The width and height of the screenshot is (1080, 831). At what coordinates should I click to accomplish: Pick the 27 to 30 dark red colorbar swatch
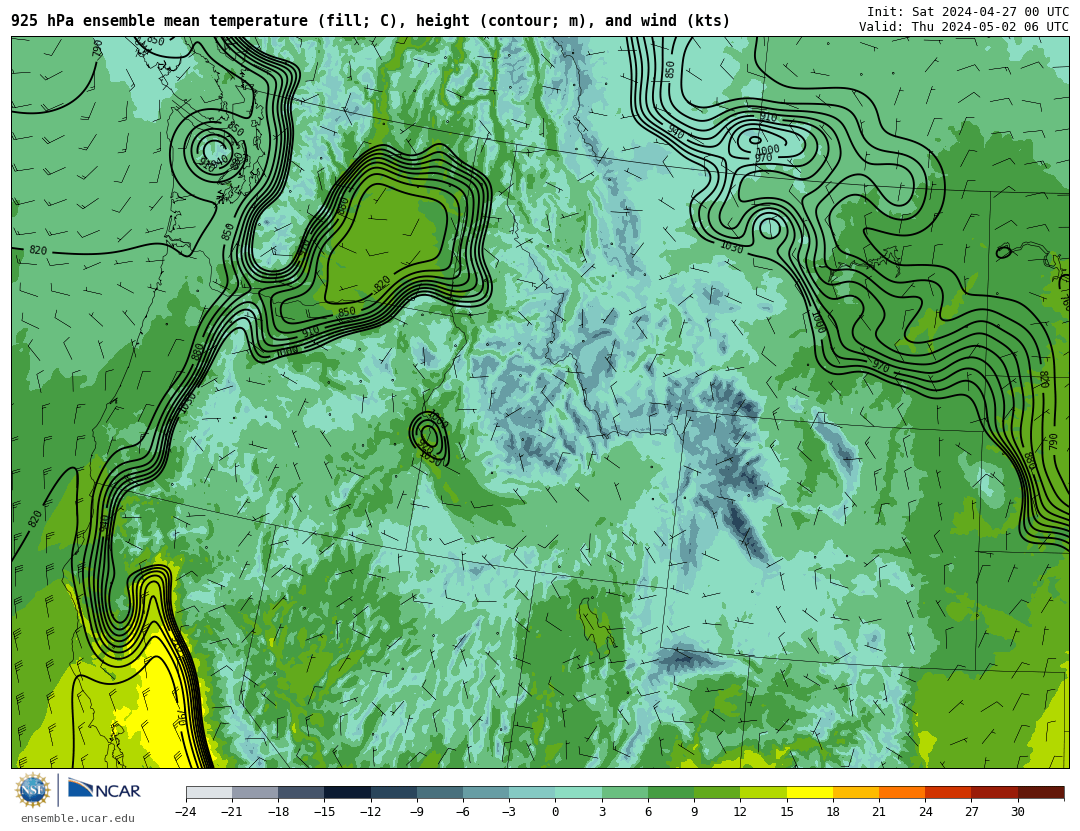pos(994,792)
